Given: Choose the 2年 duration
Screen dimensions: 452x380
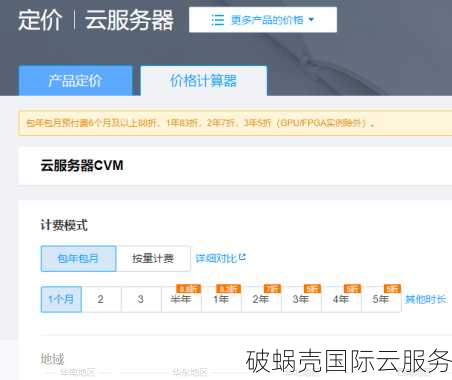Looking at the screenshot, I should (261, 299).
